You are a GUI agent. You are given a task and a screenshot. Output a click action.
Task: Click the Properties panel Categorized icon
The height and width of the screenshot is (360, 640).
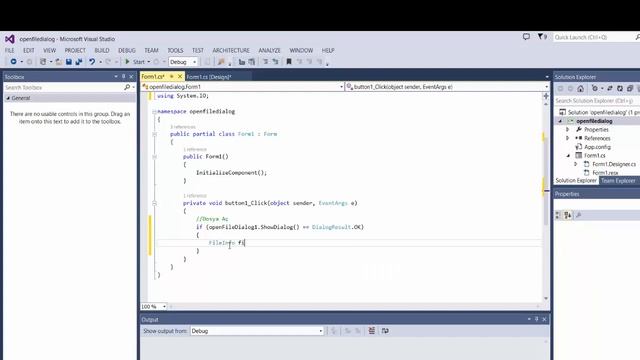[558, 215]
